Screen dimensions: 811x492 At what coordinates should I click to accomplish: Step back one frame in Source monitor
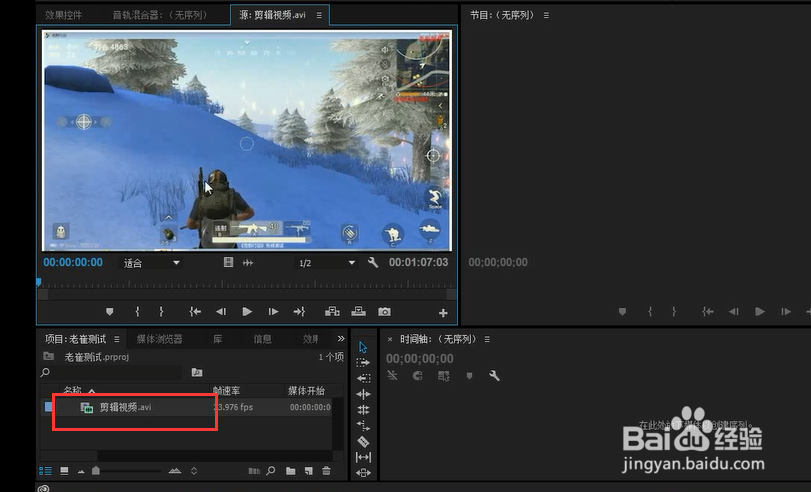(x=221, y=311)
